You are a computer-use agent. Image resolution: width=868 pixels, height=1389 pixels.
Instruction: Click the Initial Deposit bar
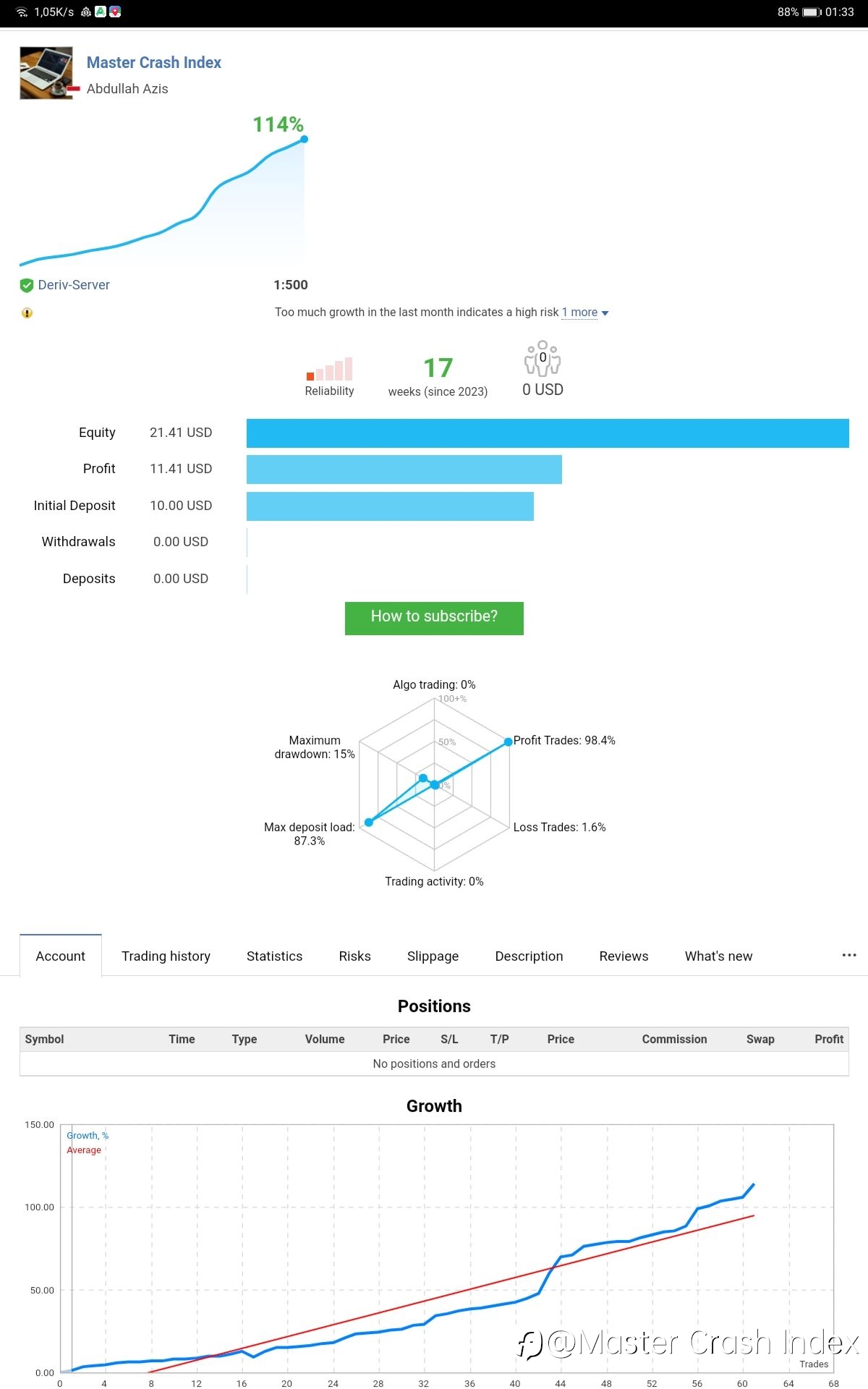point(390,506)
